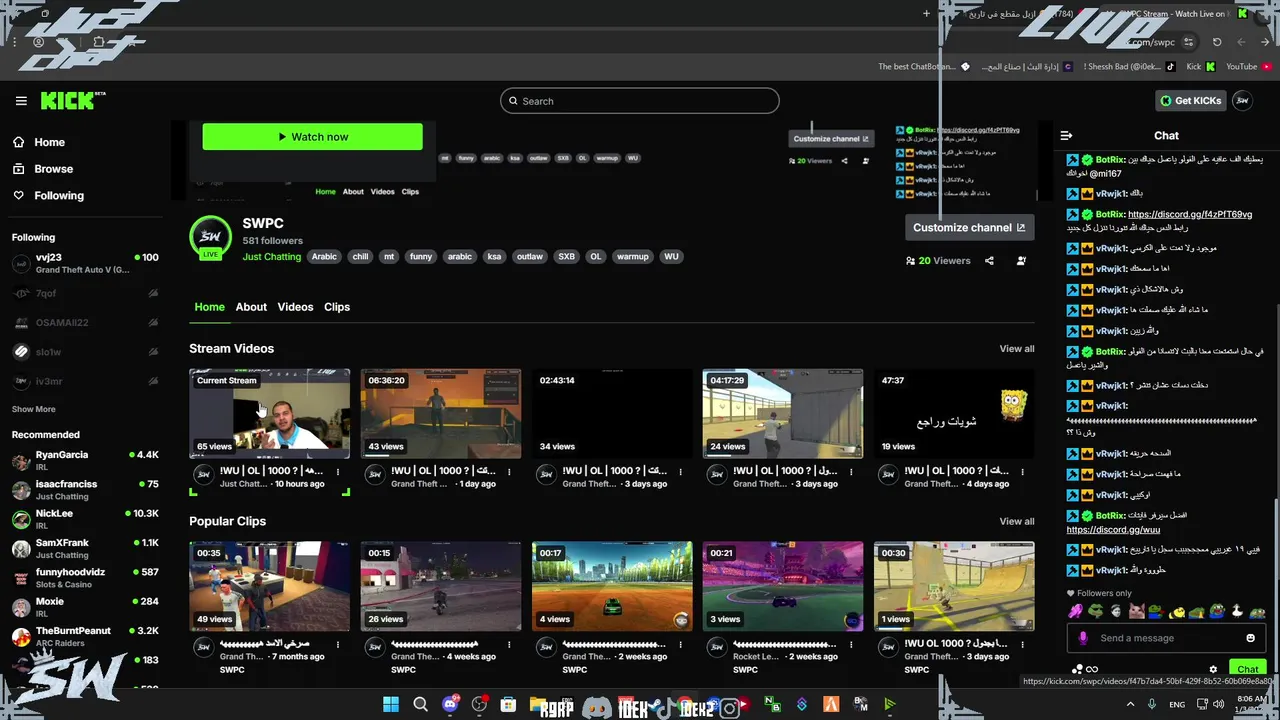Viewport: 1280px width, 720px height.
Task: Click the KICK logo
Action: coord(72,100)
